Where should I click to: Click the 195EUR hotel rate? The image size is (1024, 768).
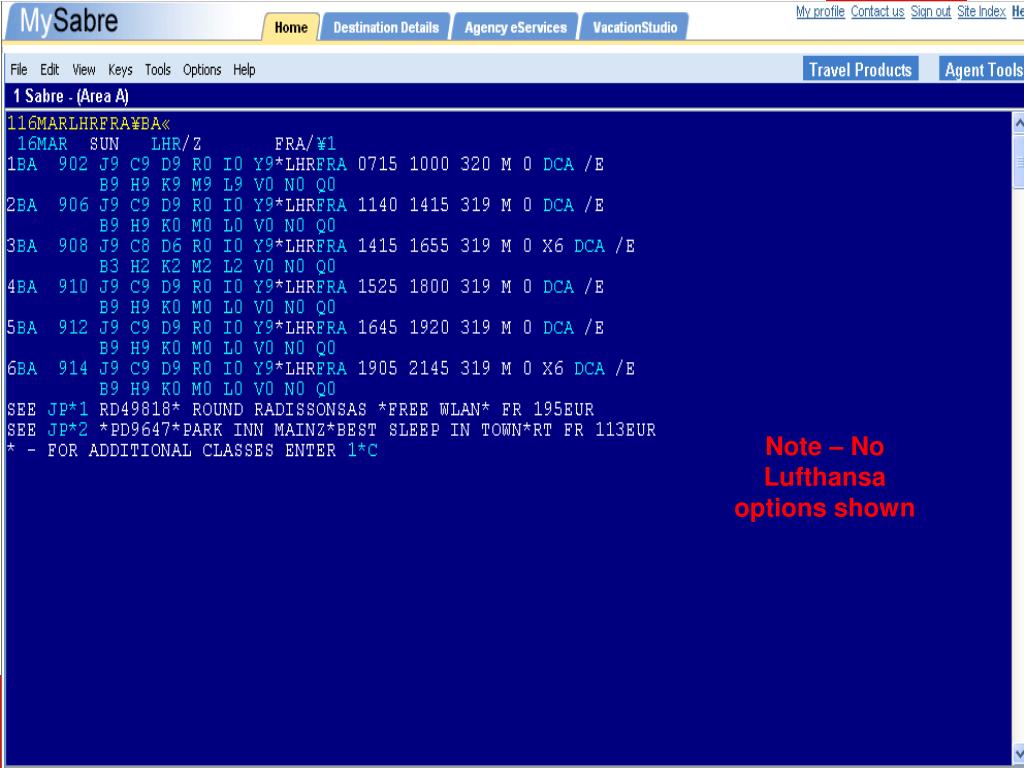564,409
